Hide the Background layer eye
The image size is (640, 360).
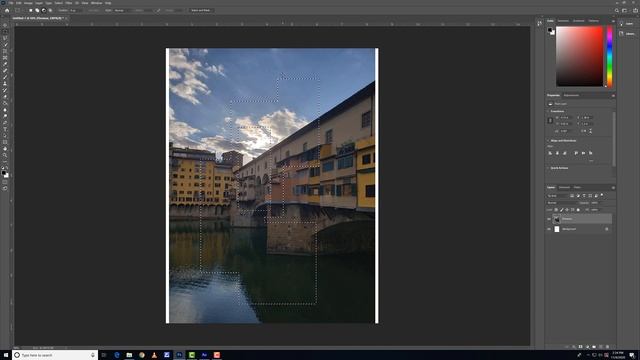click(549, 229)
